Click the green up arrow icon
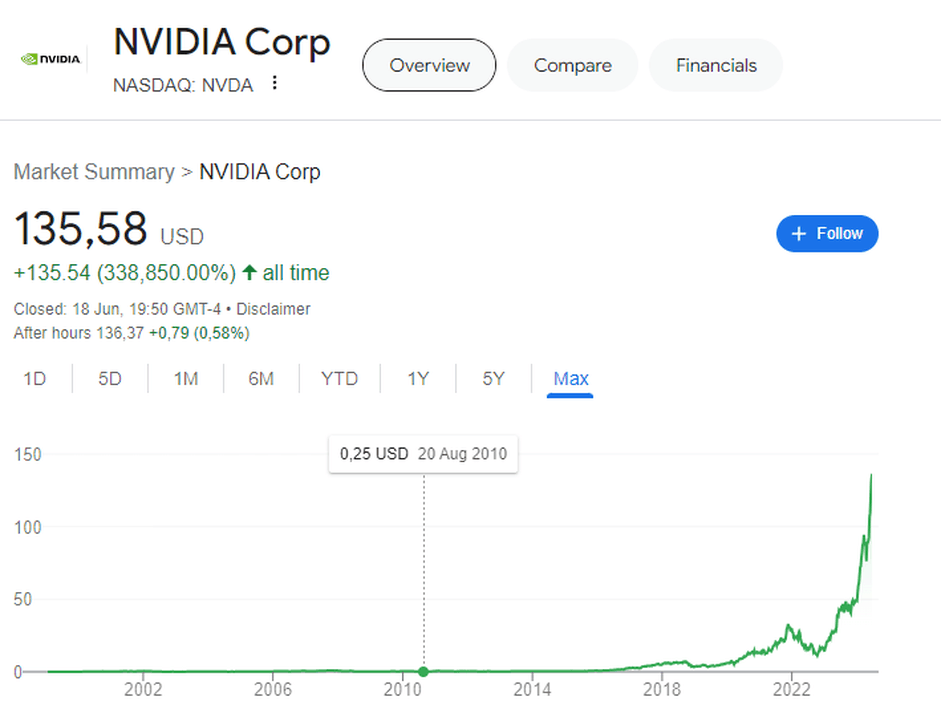This screenshot has width=941, height=709. (x=249, y=272)
